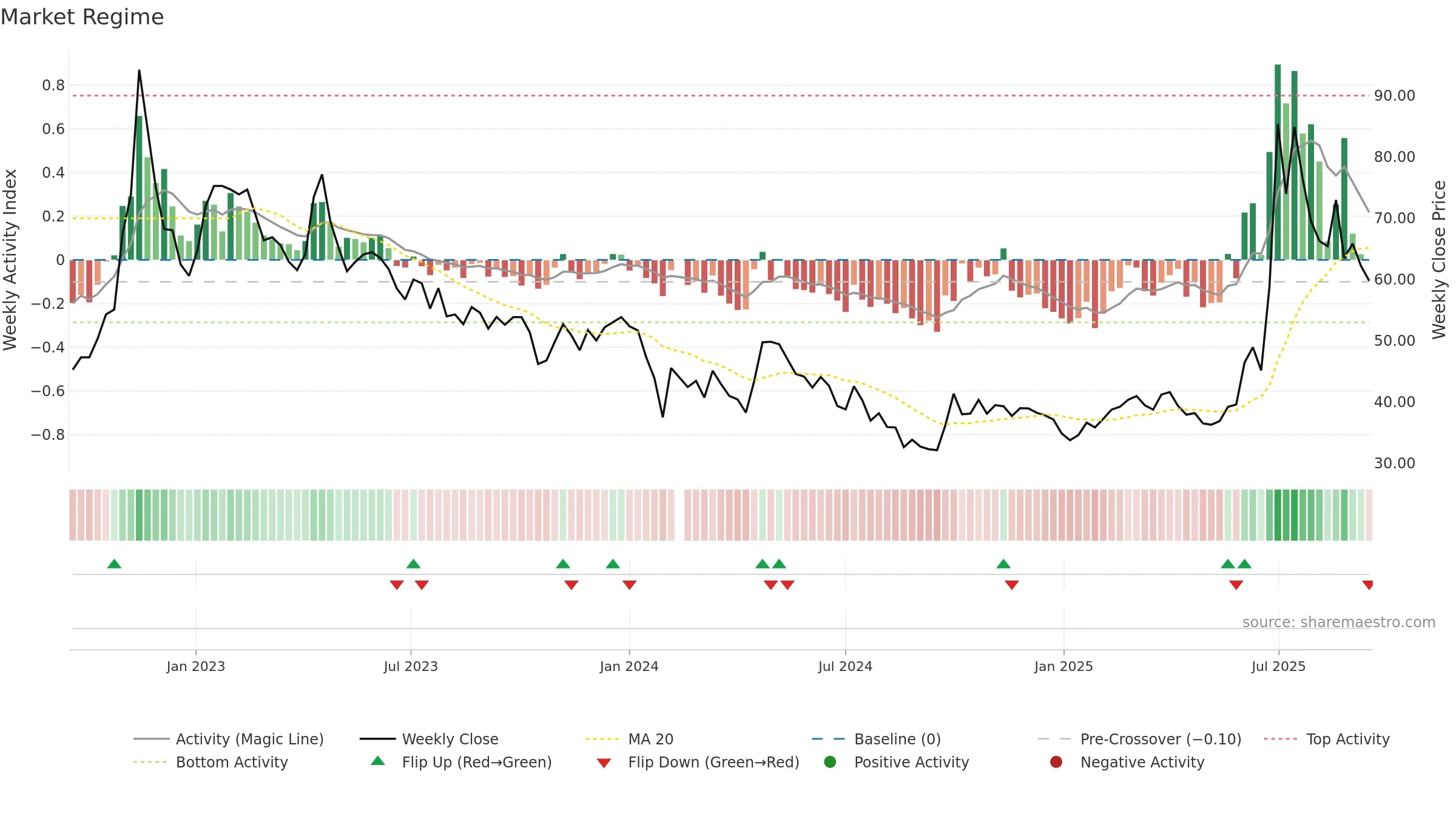Click the 90.00 price axis label
1456x819 pixels.
tap(1395, 96)
